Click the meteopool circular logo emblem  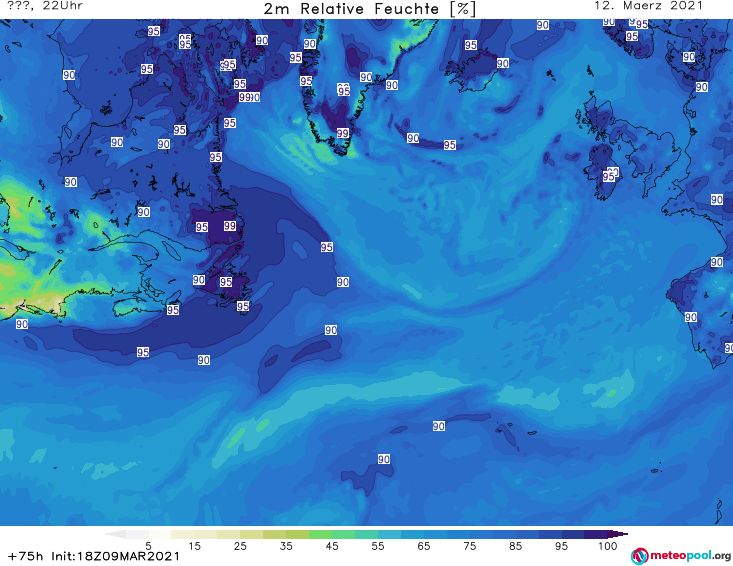click(639, 556)
